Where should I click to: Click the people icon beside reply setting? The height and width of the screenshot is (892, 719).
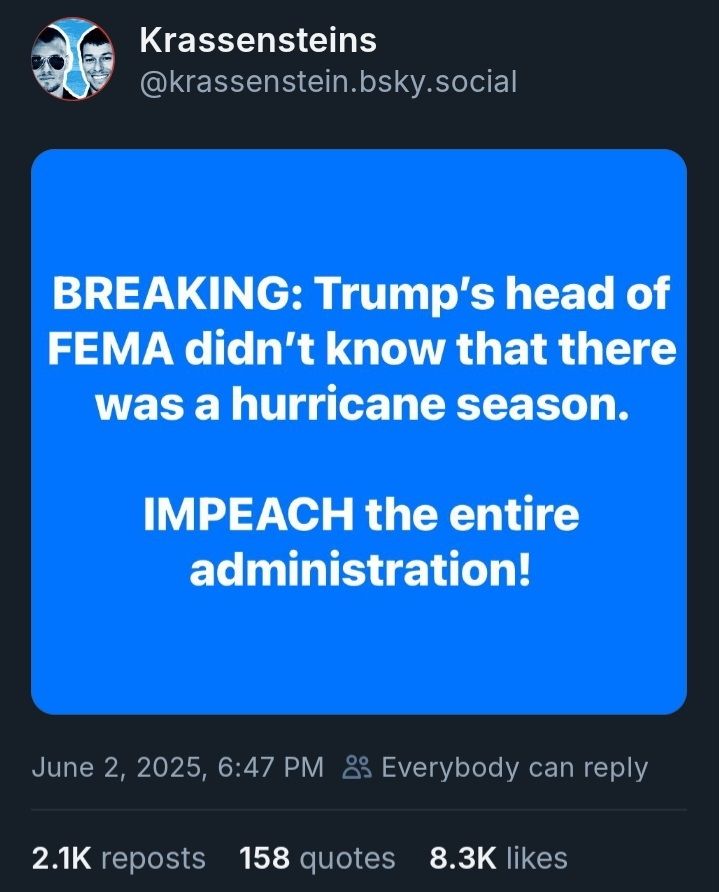pos(357,768)
